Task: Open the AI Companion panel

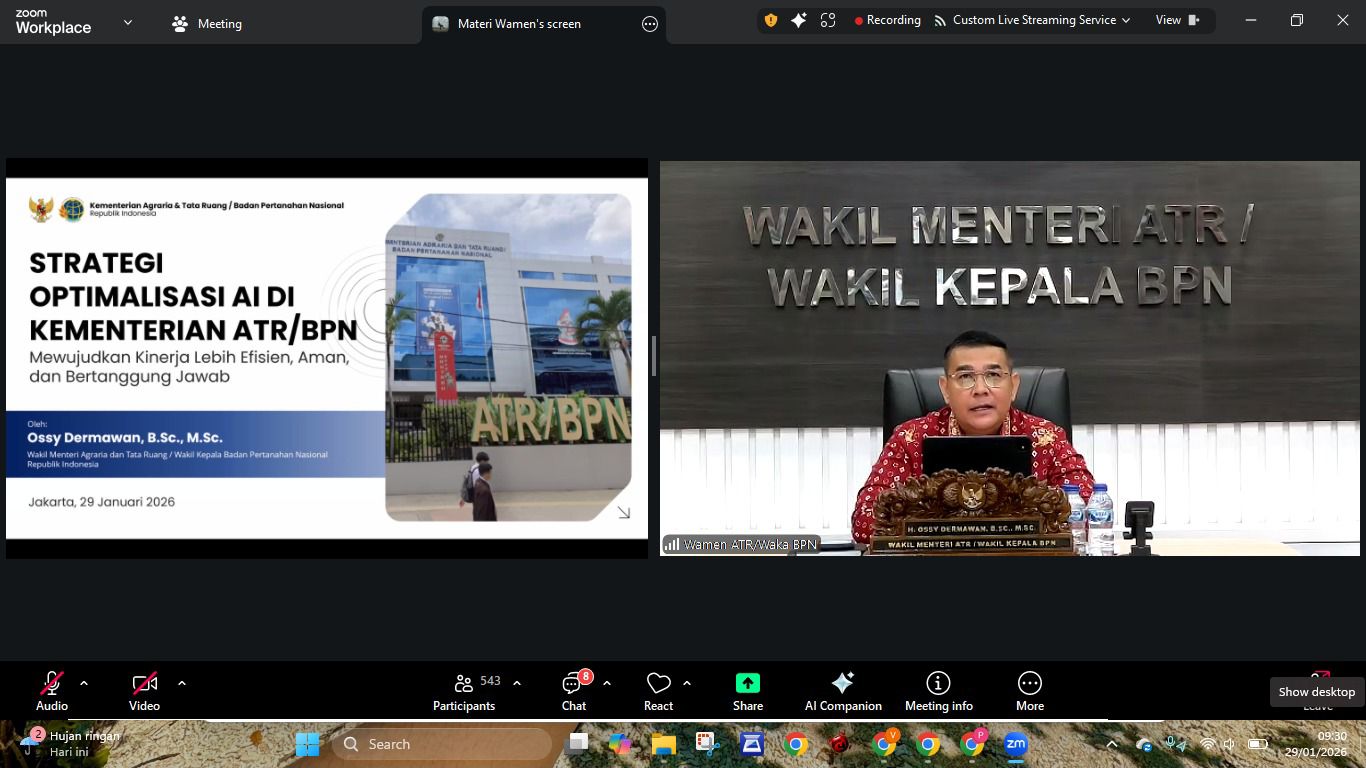Action: pyautogui.click(x=842, y=690)
